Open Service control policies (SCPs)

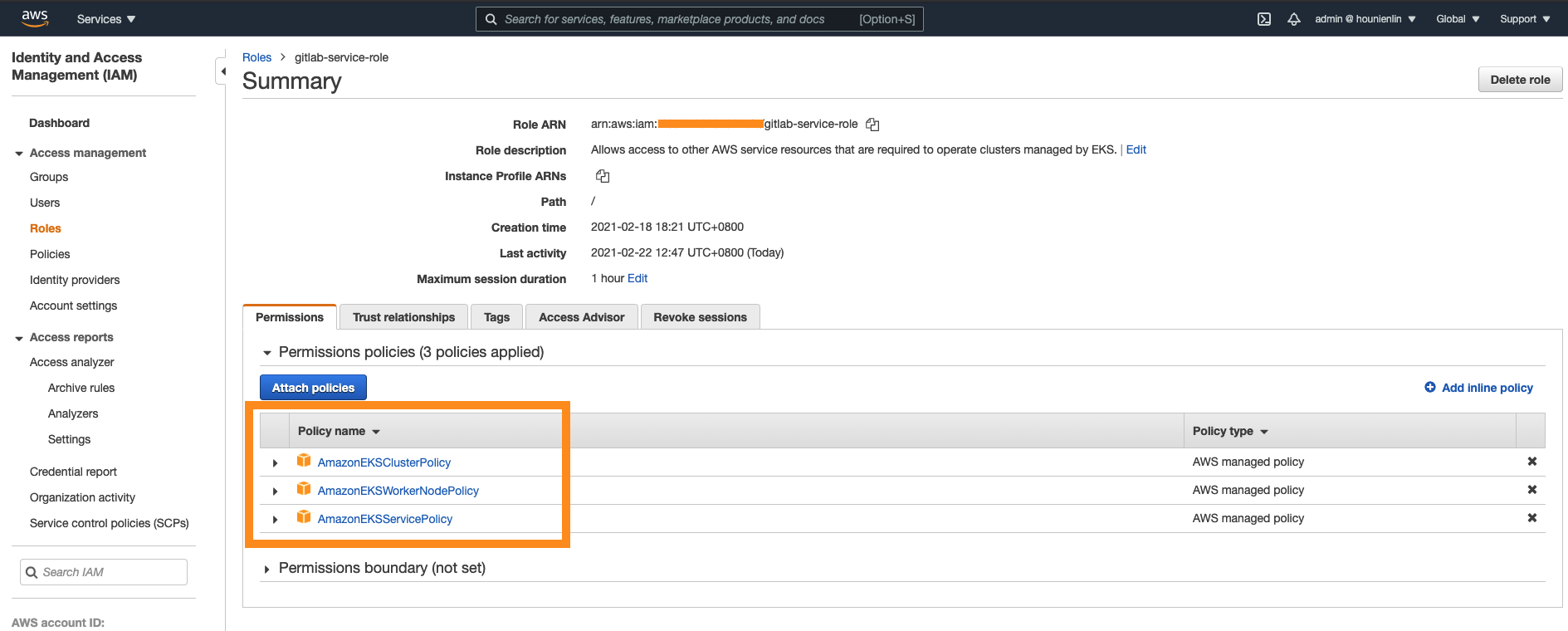coord(110,523)
